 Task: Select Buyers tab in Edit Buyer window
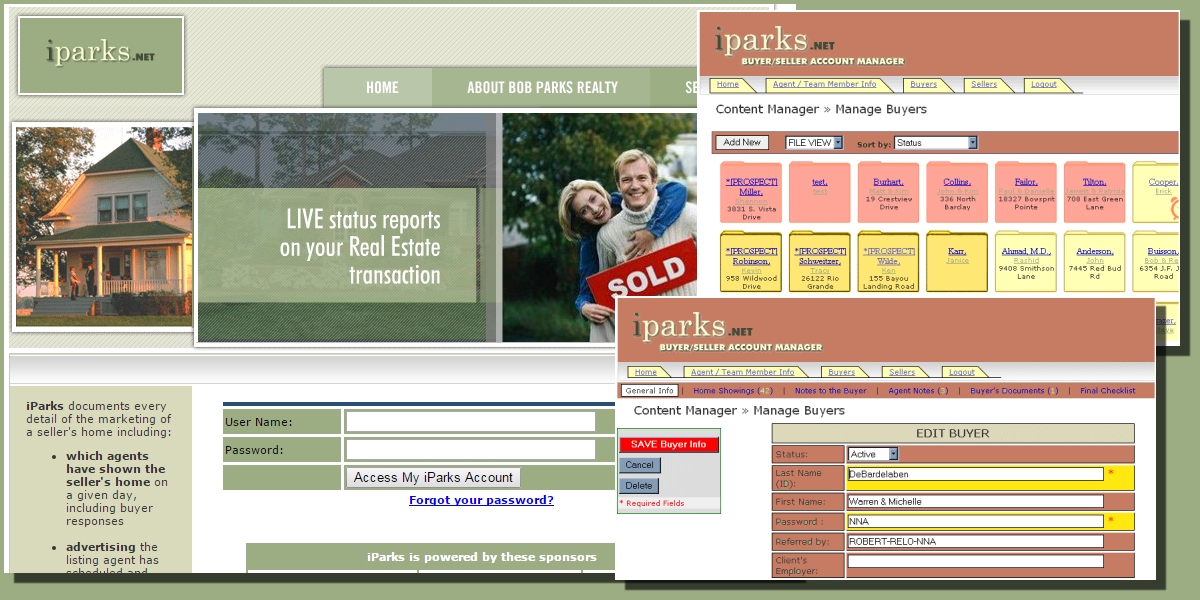pyautogui.click(x=842, y=372)
